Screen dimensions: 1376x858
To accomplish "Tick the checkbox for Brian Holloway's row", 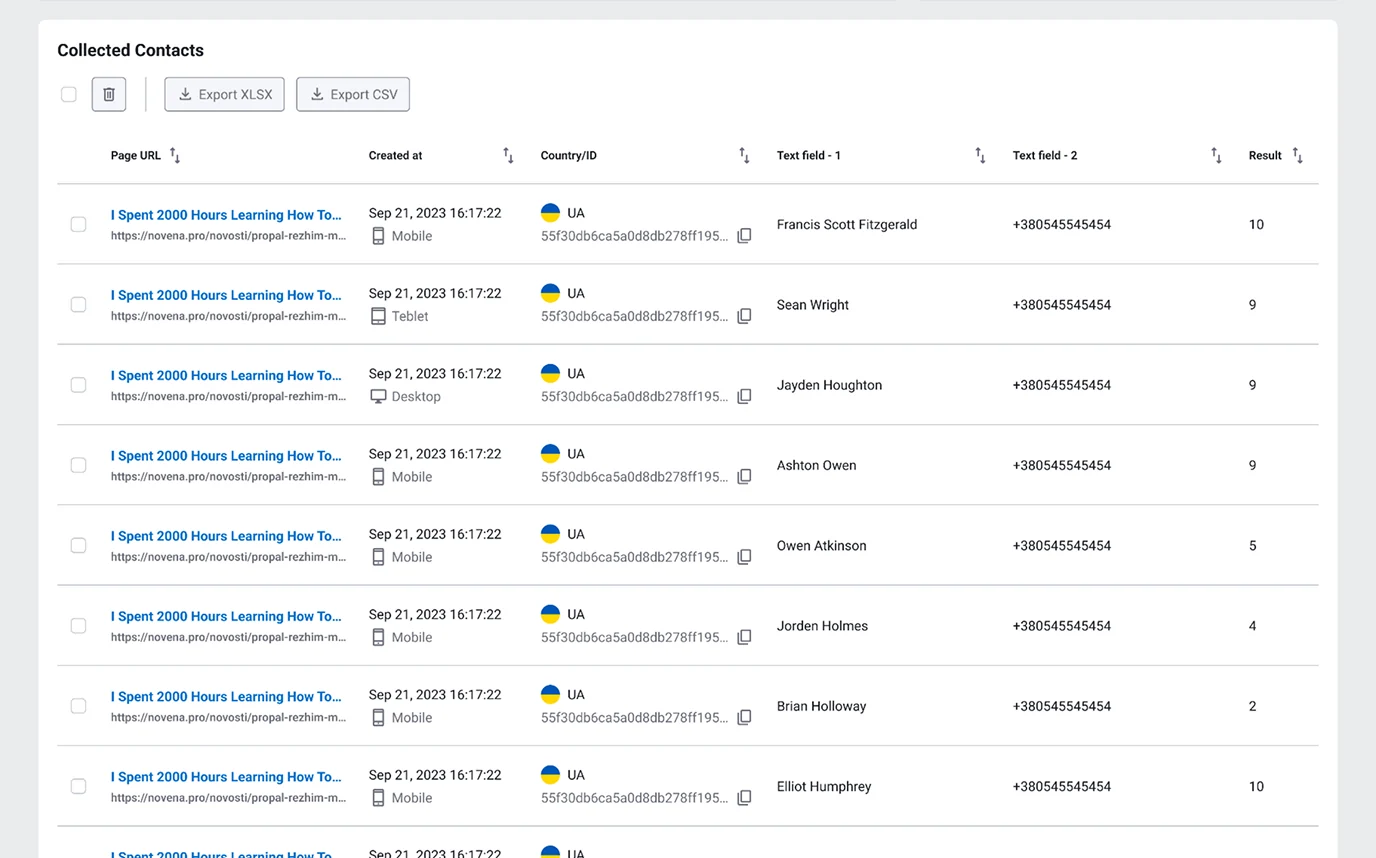I will [x=78, y=706].
